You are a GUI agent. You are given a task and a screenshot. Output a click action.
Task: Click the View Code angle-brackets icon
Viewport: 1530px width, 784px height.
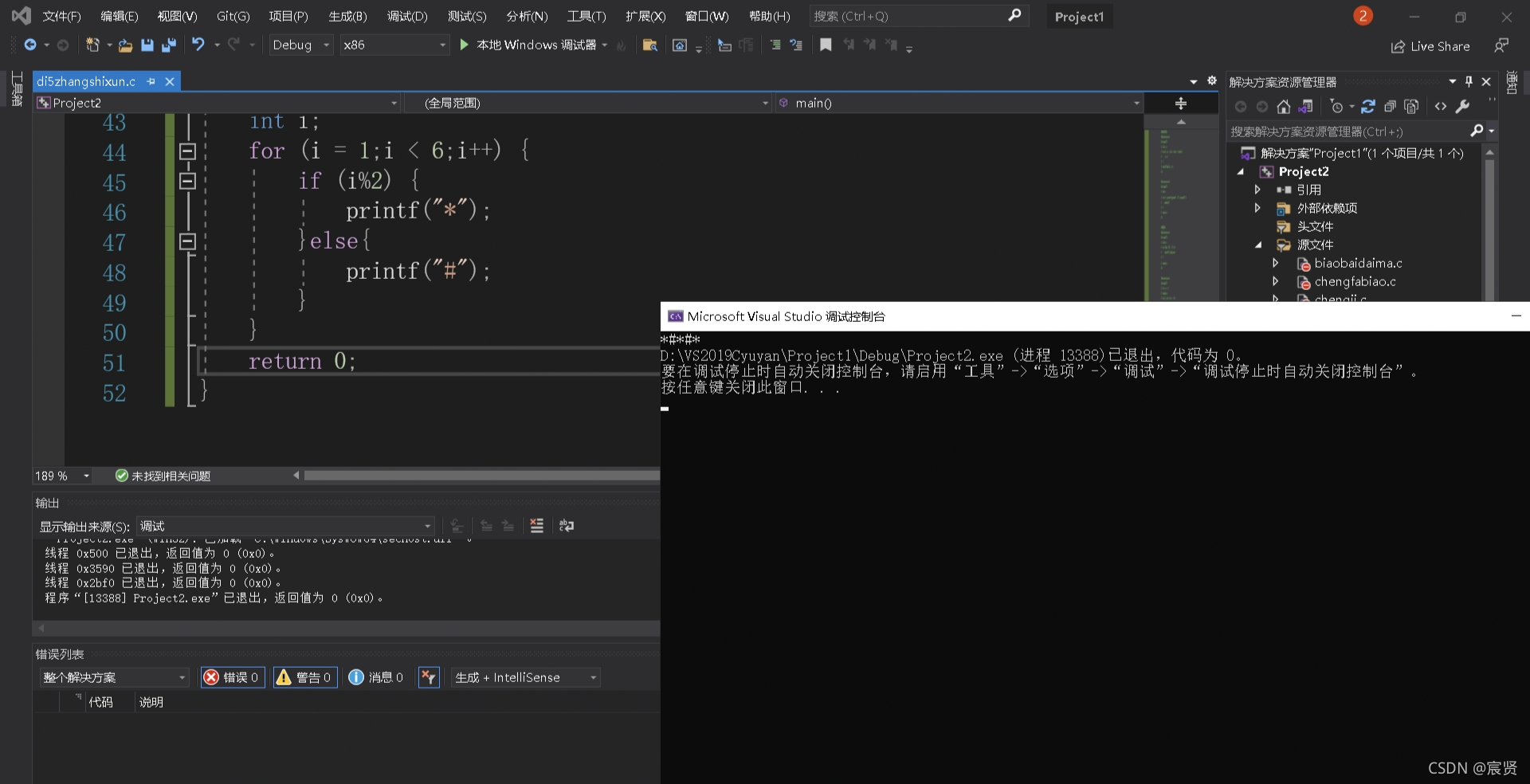pyautogui.click(x=1441, y=107)
